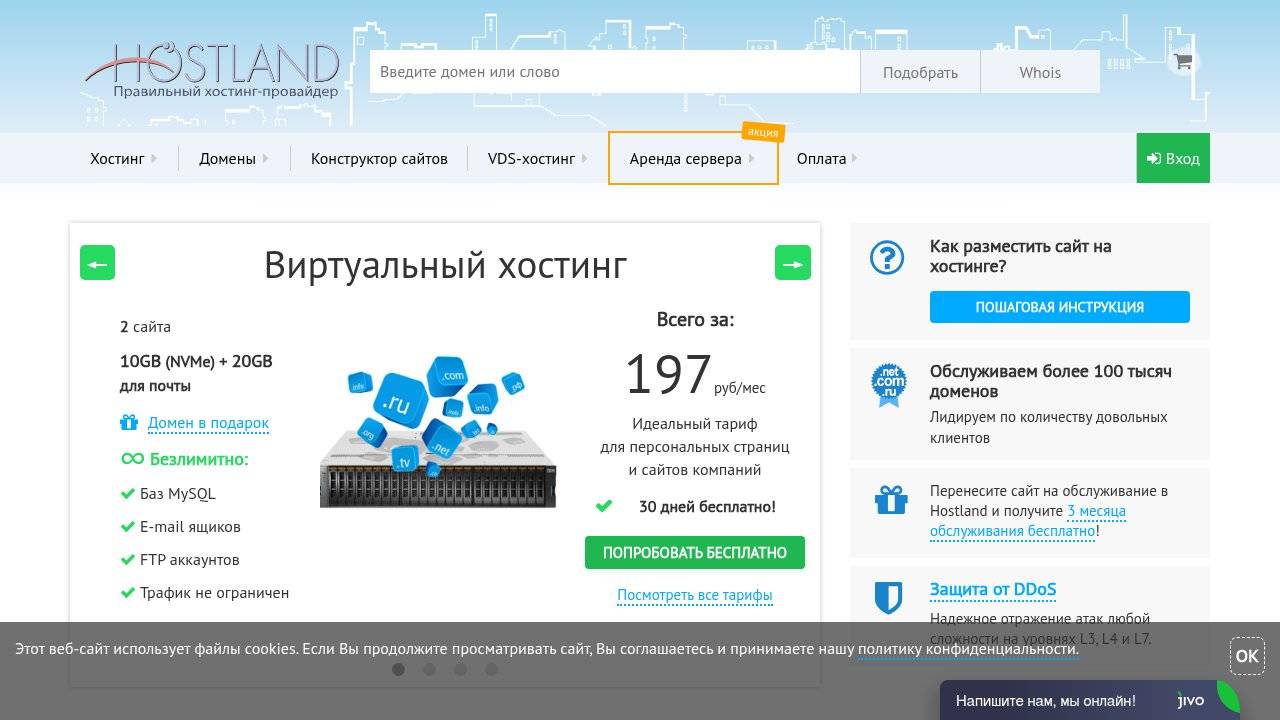The image size is (1280, 720).
Task: Select the first slider pagination dot
Action: click(x=398, y=669)
